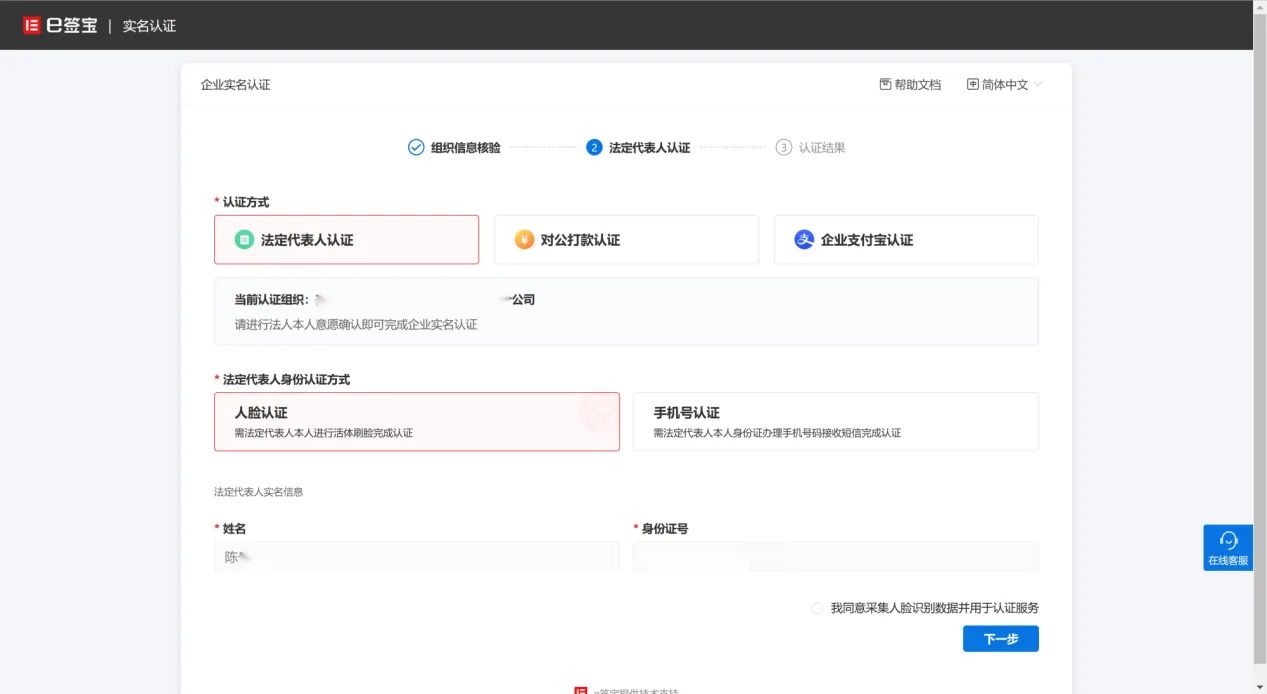Click the language globe icon beside 简体中文
Screen dimensions: 1267x694
[973, 85]
